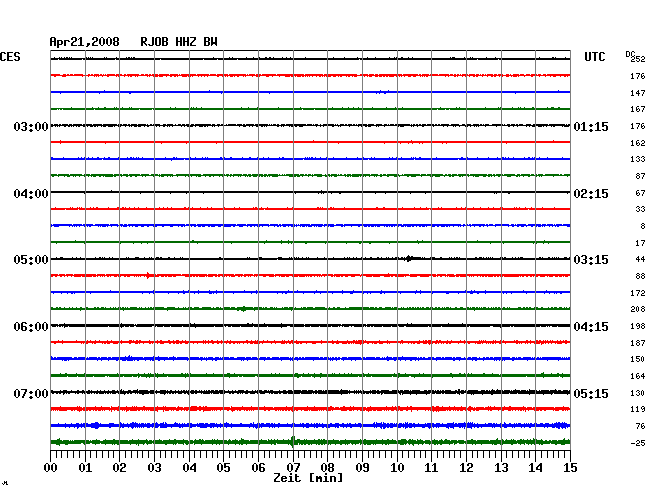
Task: Click the 01:15 UTC time label
Action: pos(591,126)
